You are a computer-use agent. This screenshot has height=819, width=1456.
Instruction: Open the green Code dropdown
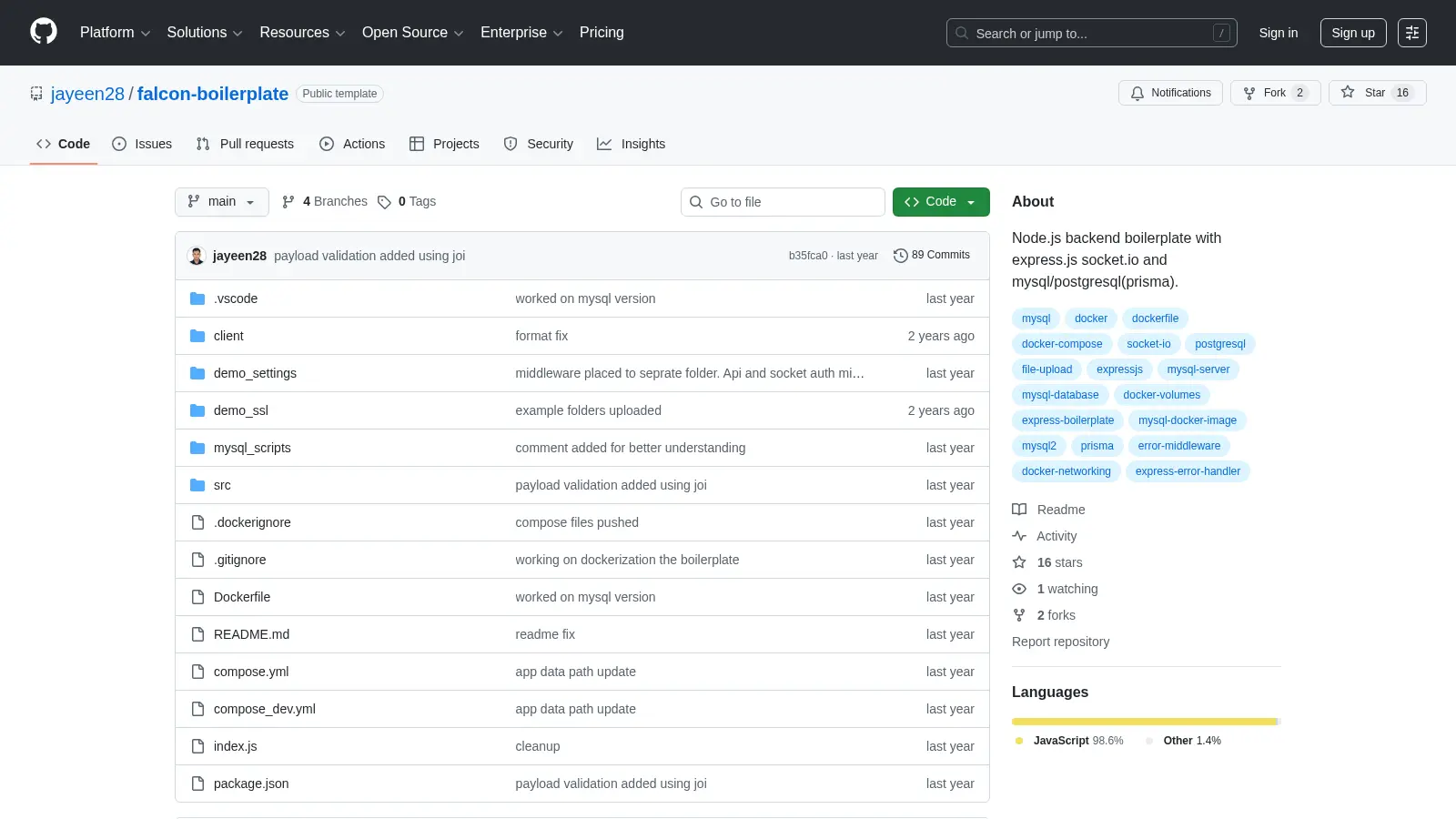[941, 202]
